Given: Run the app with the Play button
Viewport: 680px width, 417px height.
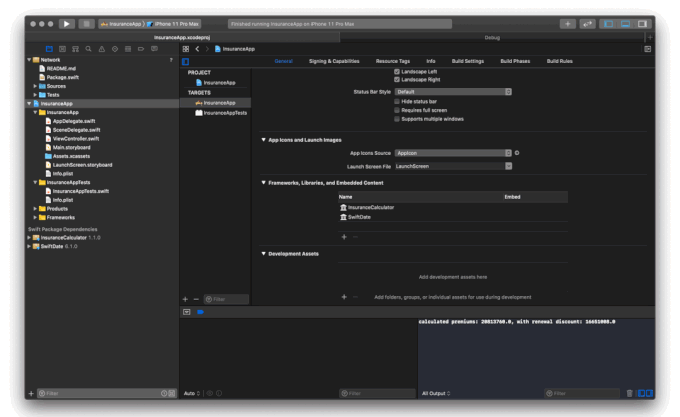Looking at the screenshot, I should click(66, 24).
